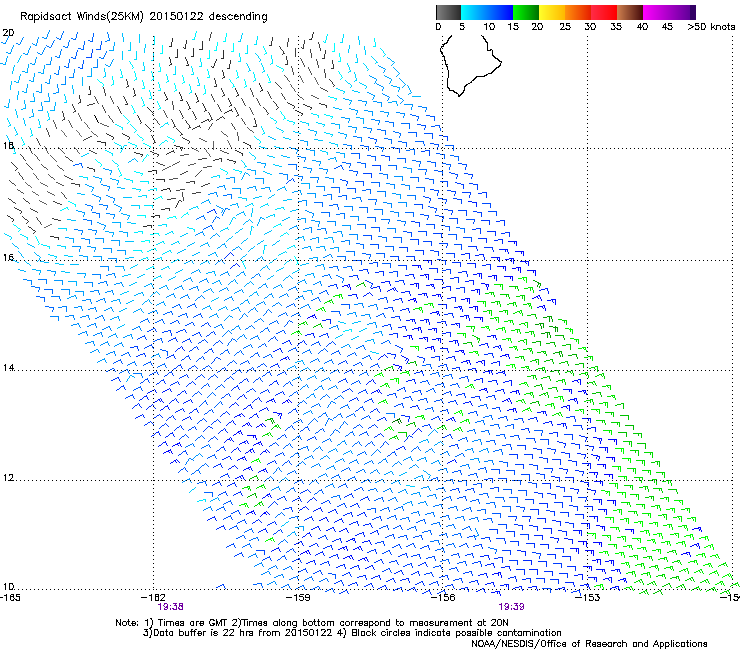
Task: Click the cyan 5-10 knots legend swatch
Action: point(473,12)
